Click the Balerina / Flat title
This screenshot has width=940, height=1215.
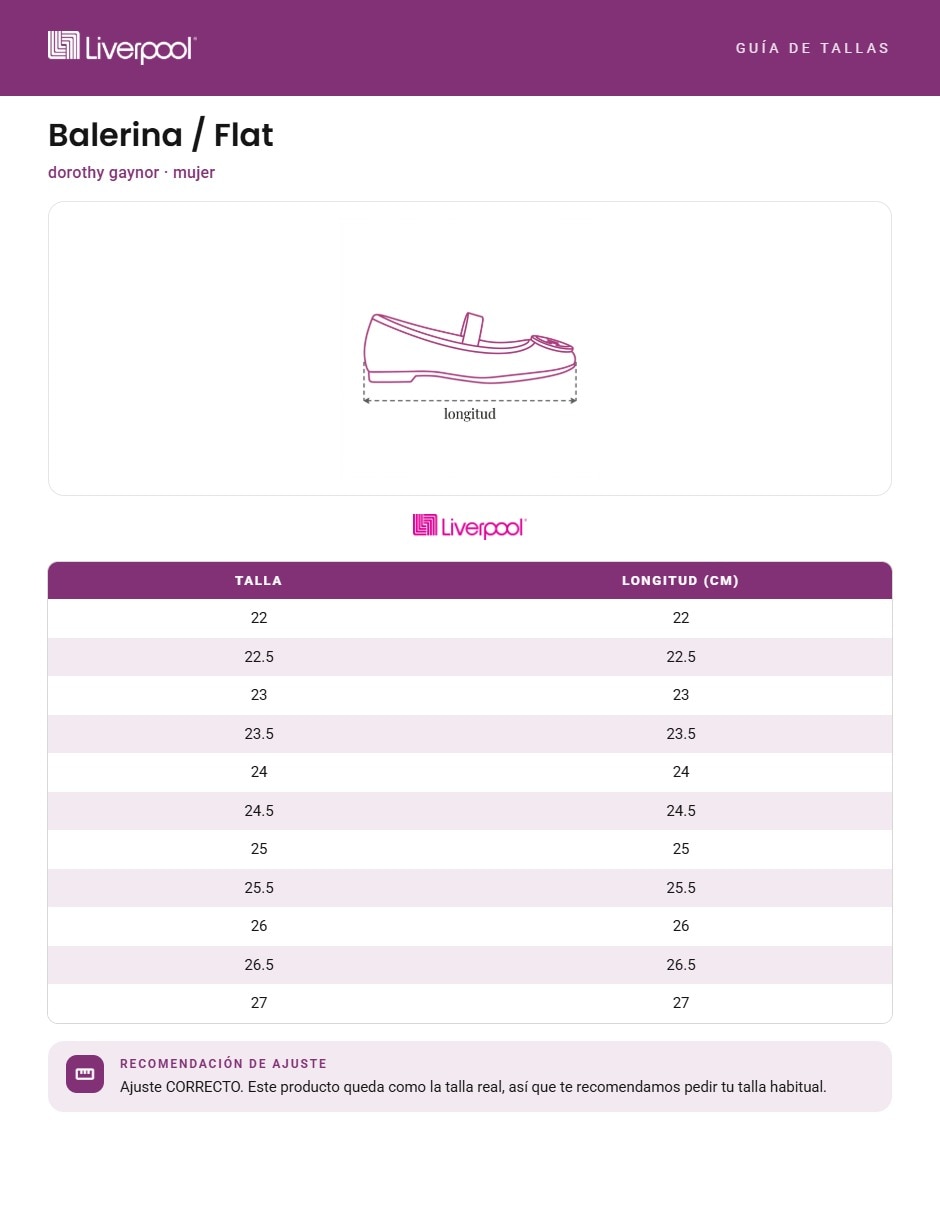(161, 135)
